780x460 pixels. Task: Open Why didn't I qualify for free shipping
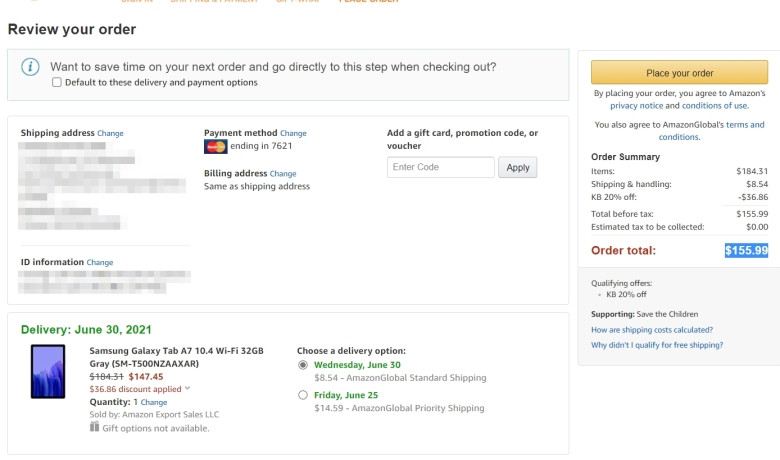pos(657,345)
